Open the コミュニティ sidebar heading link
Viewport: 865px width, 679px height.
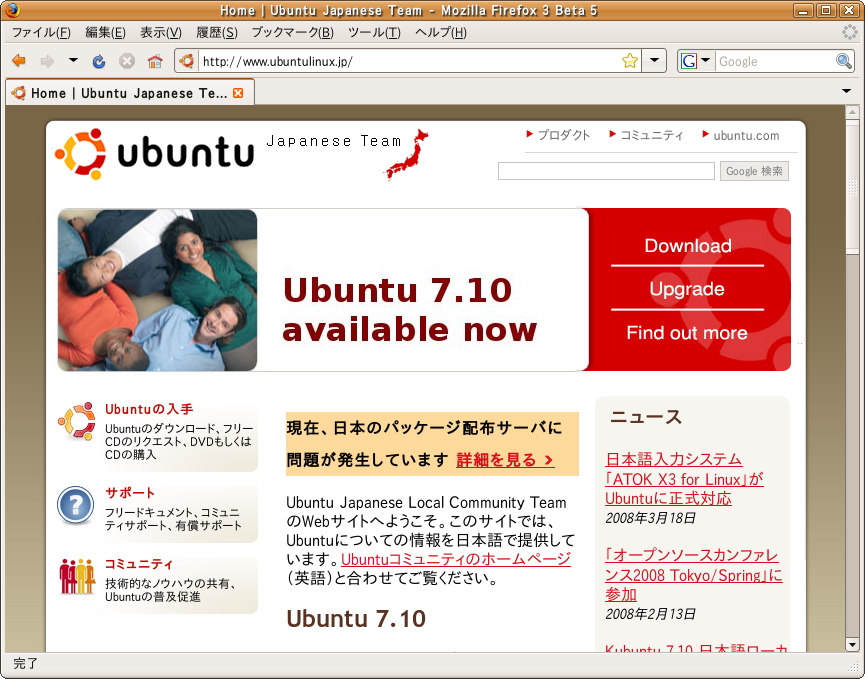click(139, 564)
